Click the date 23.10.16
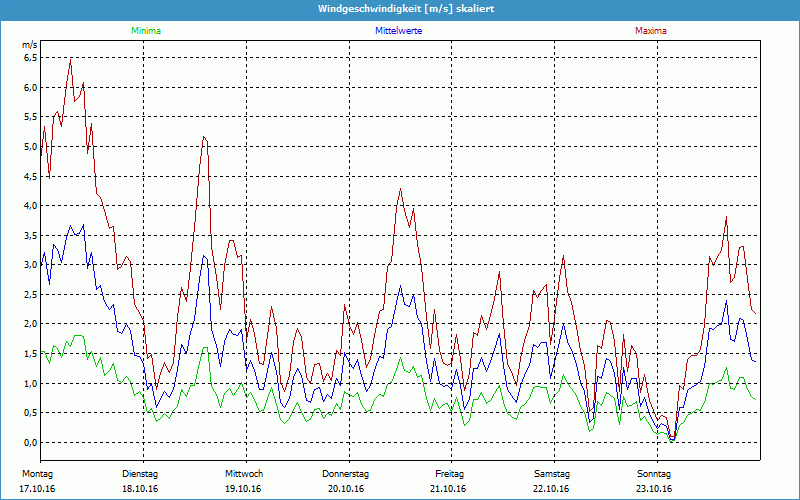 (654, 489)
